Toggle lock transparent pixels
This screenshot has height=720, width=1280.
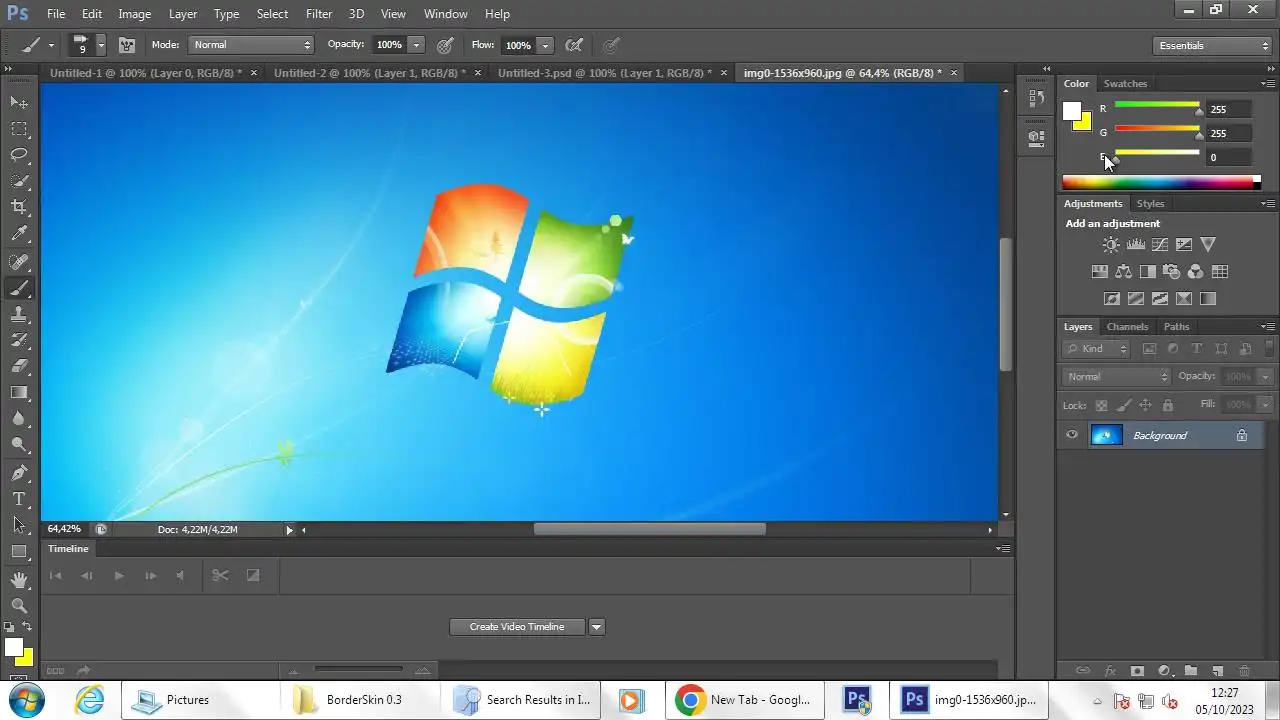(x=1101, y=405)
